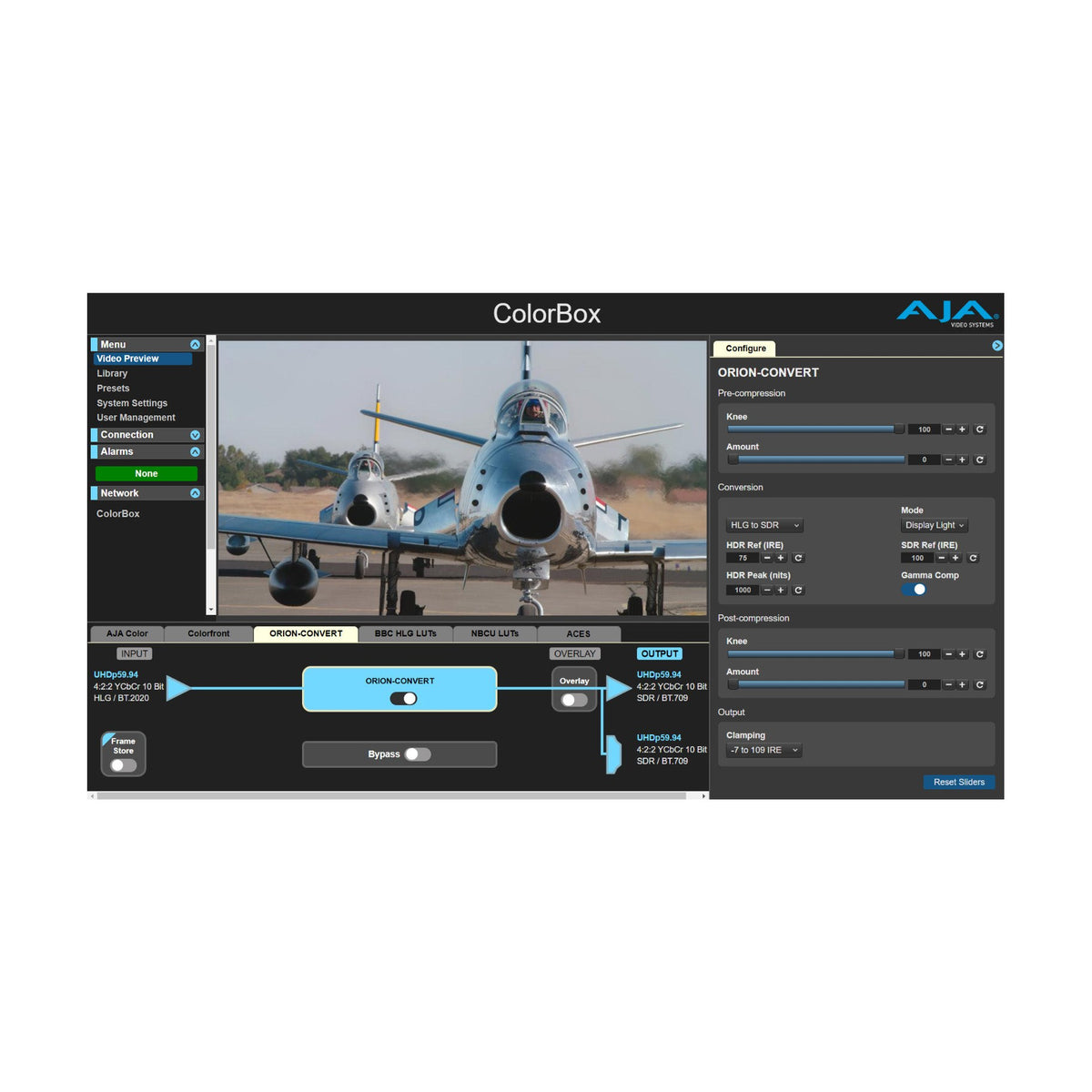Reset Pre-compression Amount value
This screenshot has height=1092, width=1092.
coord(980,460)
